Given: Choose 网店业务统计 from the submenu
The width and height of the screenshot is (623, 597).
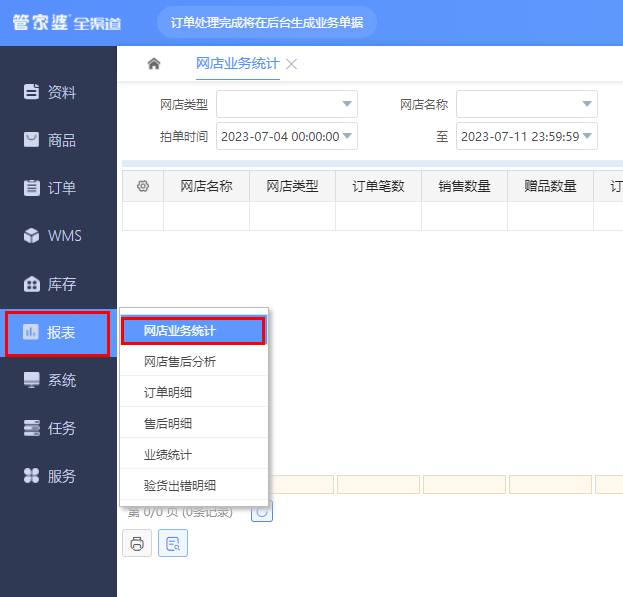Looking at the screenshot, I should pos(193,330).
